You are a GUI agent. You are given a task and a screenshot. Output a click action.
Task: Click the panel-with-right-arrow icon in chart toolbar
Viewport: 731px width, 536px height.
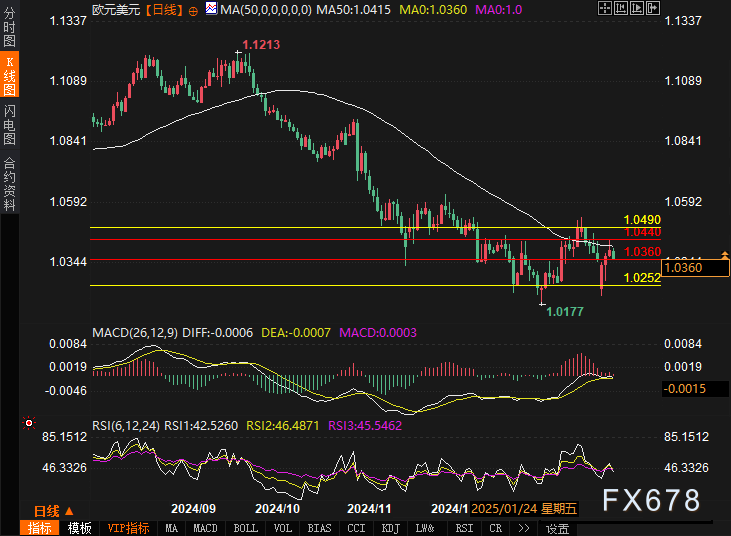(x=653, y=8)
